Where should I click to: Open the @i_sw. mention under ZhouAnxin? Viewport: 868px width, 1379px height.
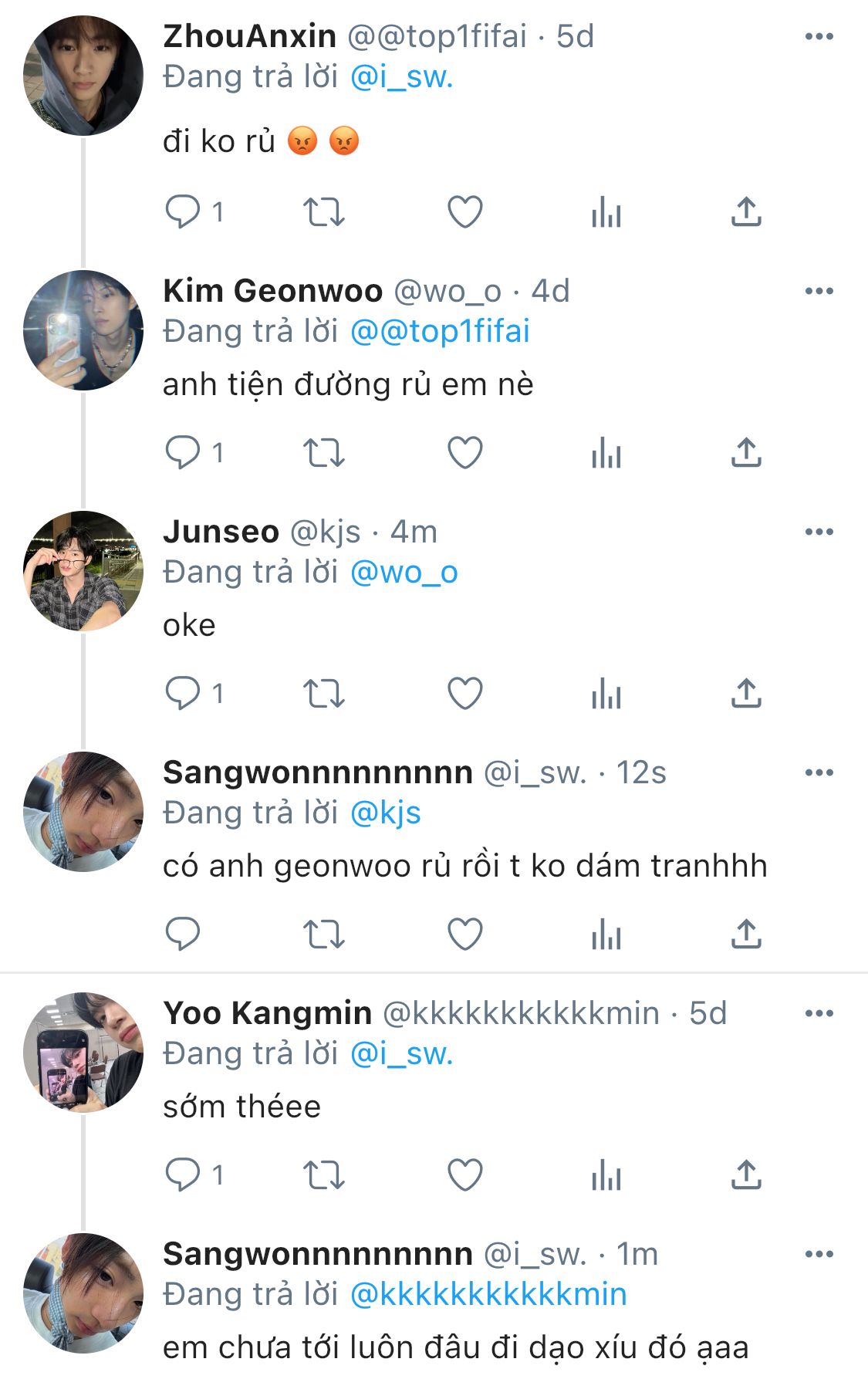(401, 77)
